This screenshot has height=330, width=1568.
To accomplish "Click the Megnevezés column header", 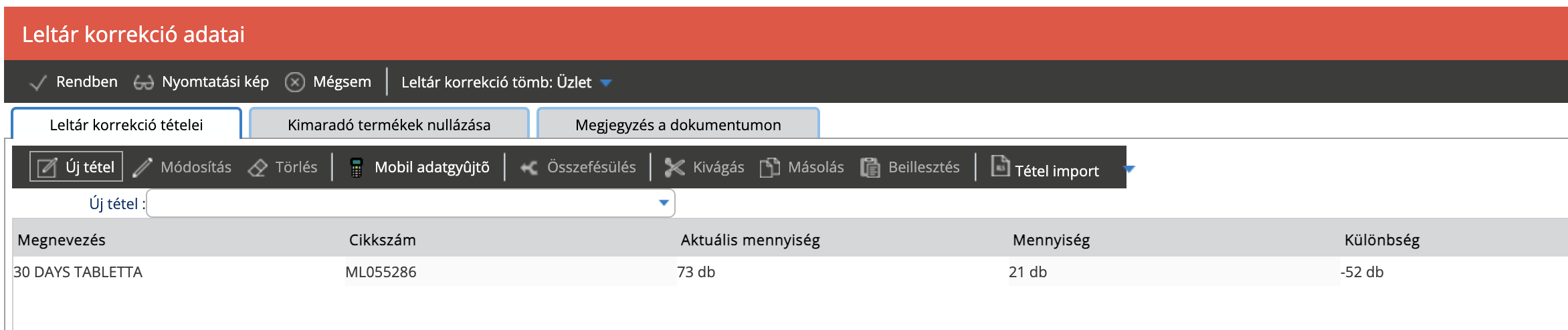I will pyautogui.click(x=62, y=240).
